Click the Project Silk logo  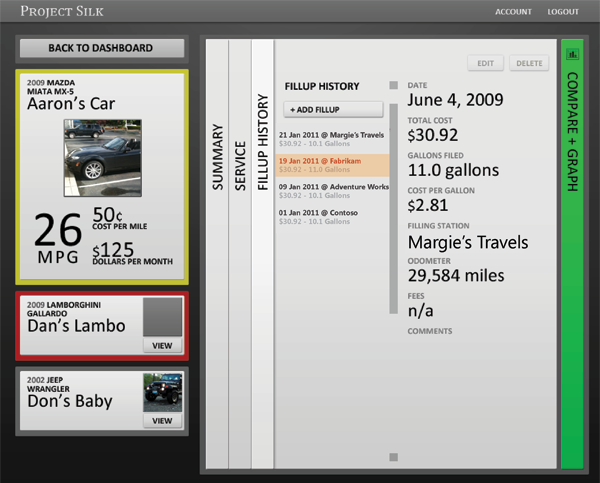62,11
